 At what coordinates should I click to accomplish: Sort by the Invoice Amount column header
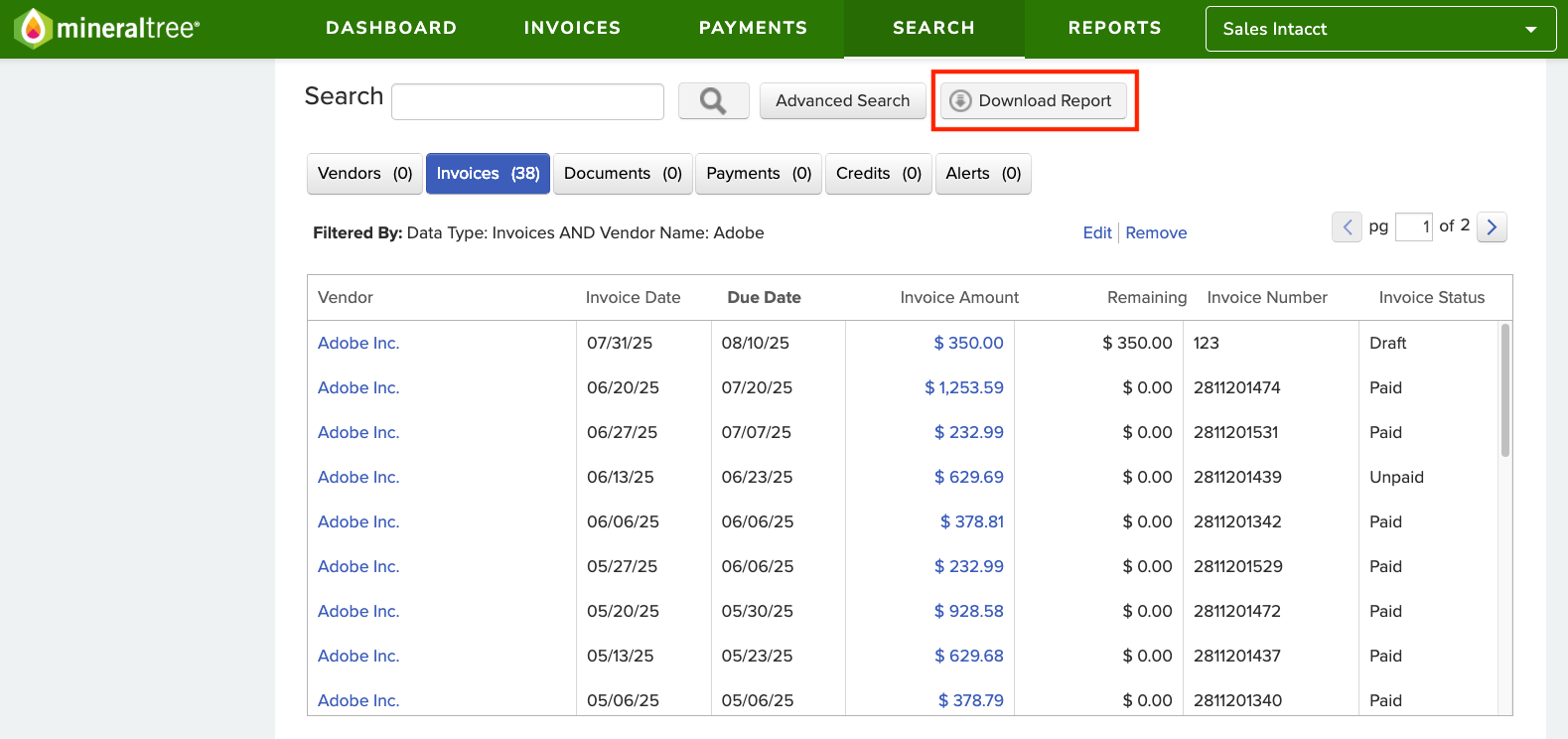coord(959,297)
